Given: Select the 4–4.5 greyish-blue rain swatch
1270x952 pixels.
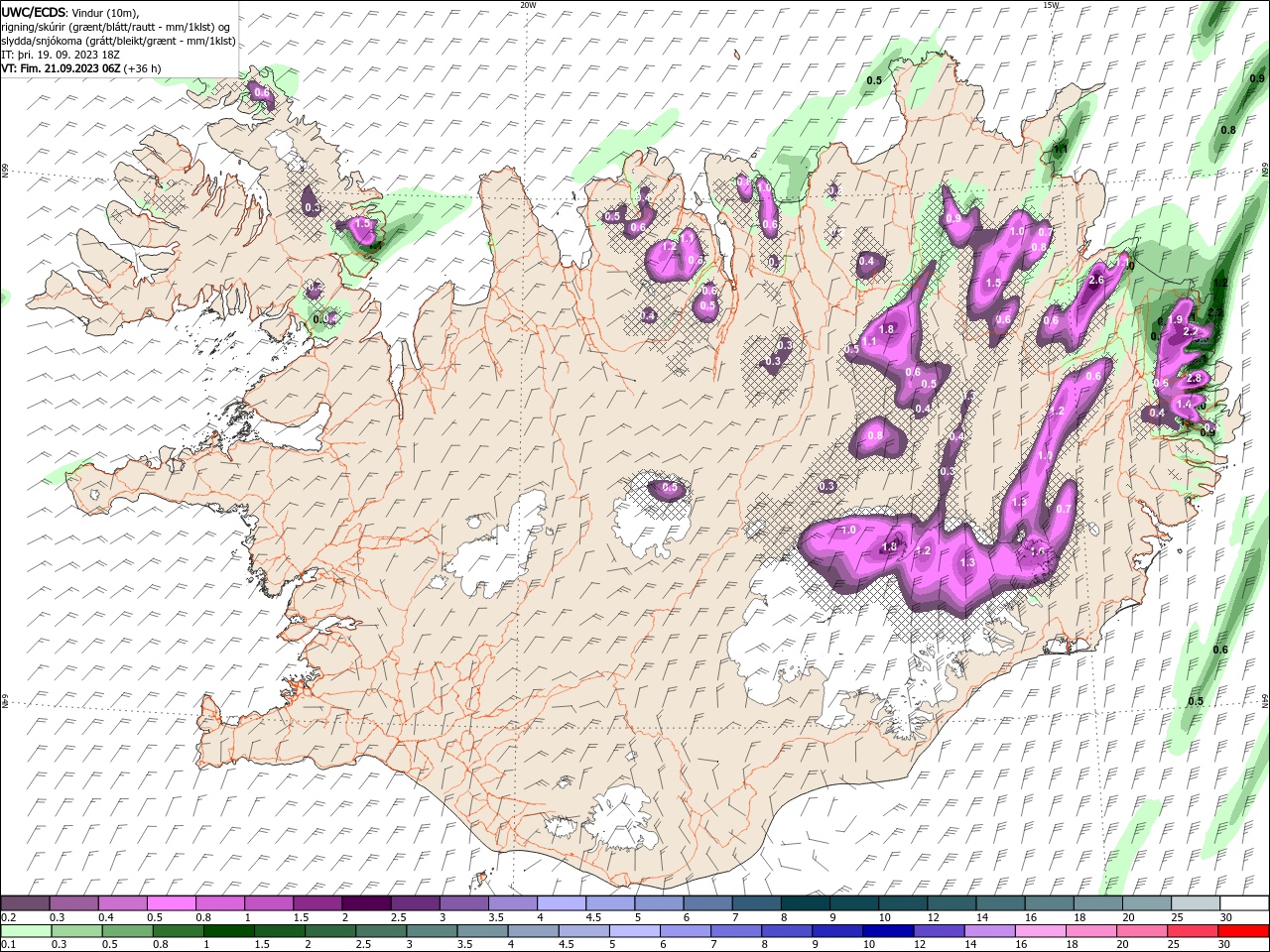Looking at the screenshot, I should (533, 931).
